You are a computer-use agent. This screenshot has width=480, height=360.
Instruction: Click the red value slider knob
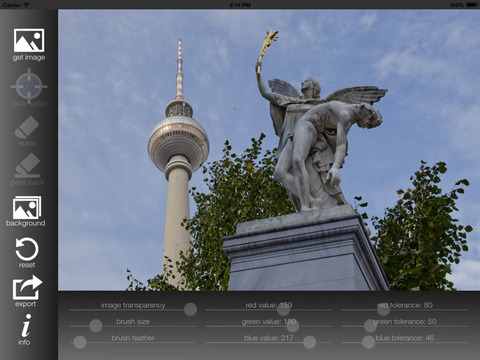tap(283, 309)
